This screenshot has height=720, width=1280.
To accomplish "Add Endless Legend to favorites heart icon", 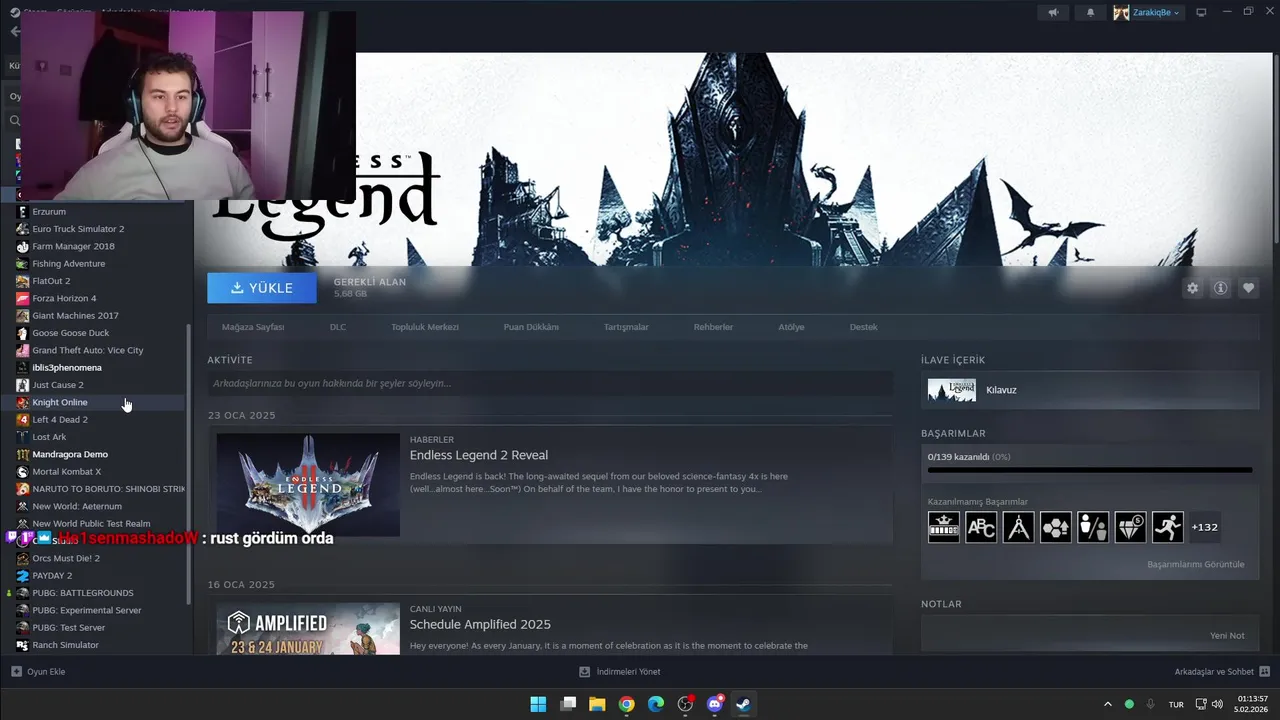I will coord(1248,288).
